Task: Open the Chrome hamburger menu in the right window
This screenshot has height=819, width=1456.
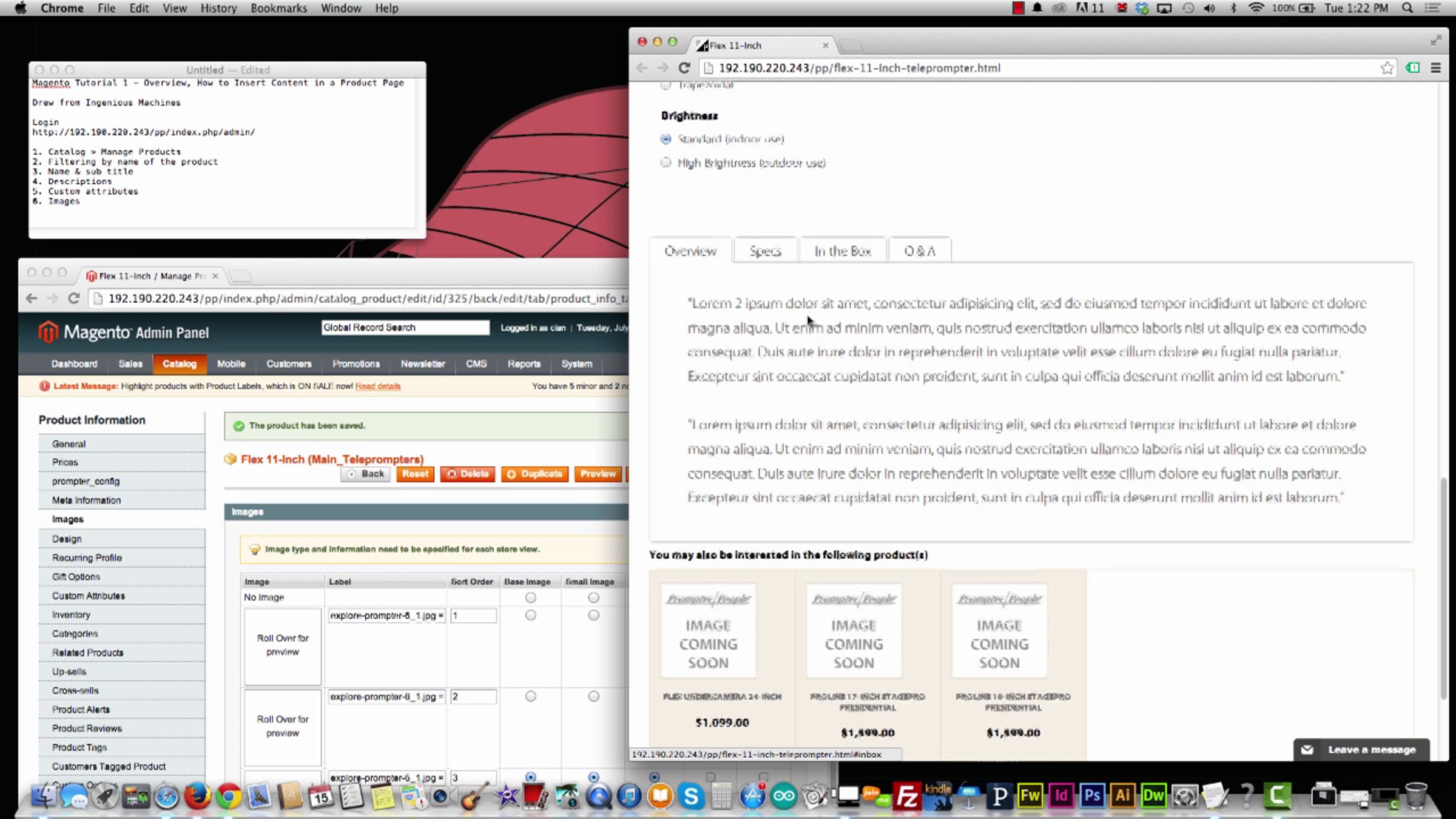Action: (x=1435, y=68)
